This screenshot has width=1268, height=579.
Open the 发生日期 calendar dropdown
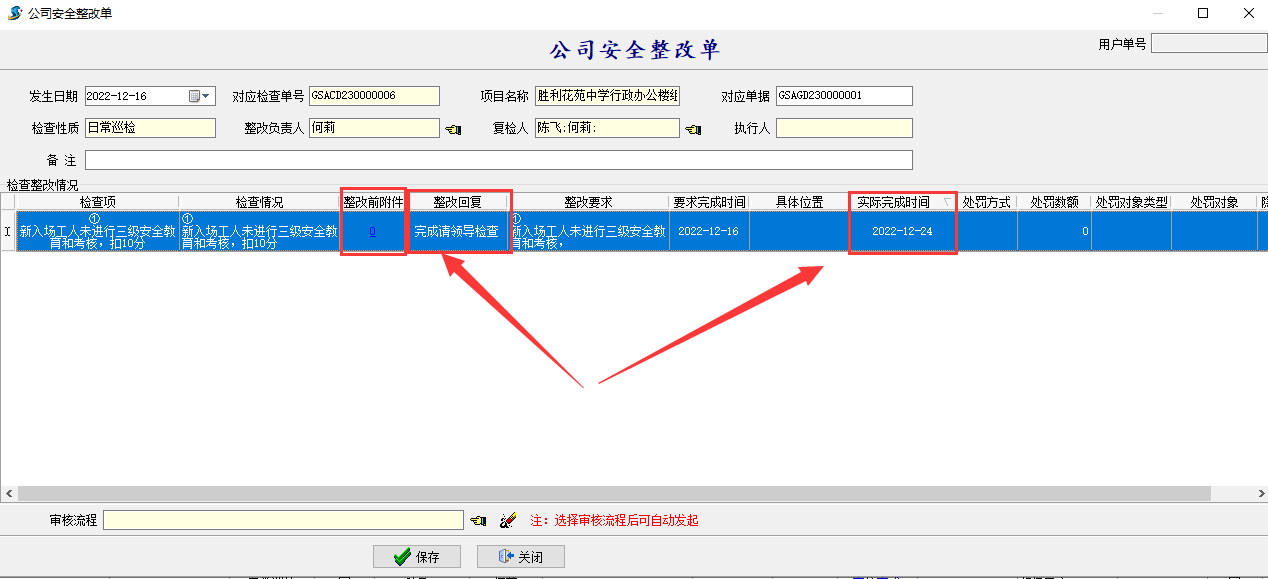[201, 96]
